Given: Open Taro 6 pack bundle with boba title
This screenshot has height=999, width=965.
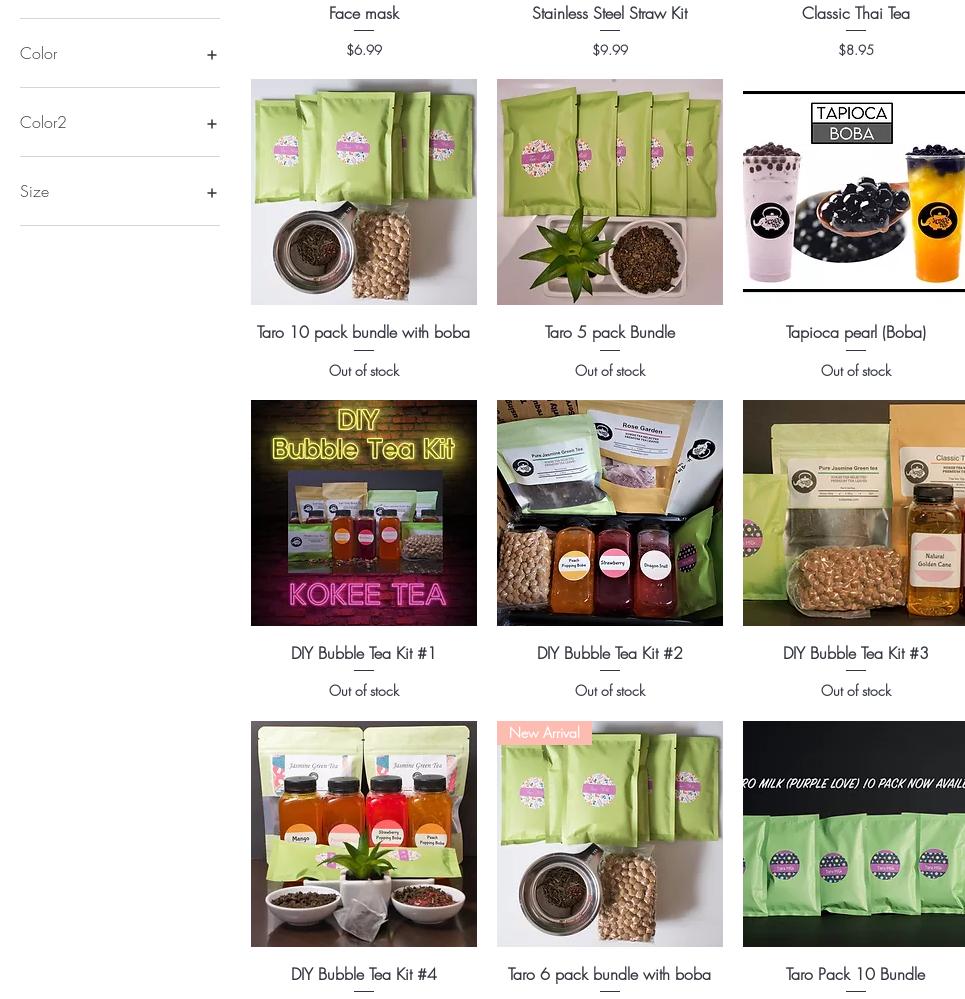Looking at the screenshot, I should click(x=610, y=974).
